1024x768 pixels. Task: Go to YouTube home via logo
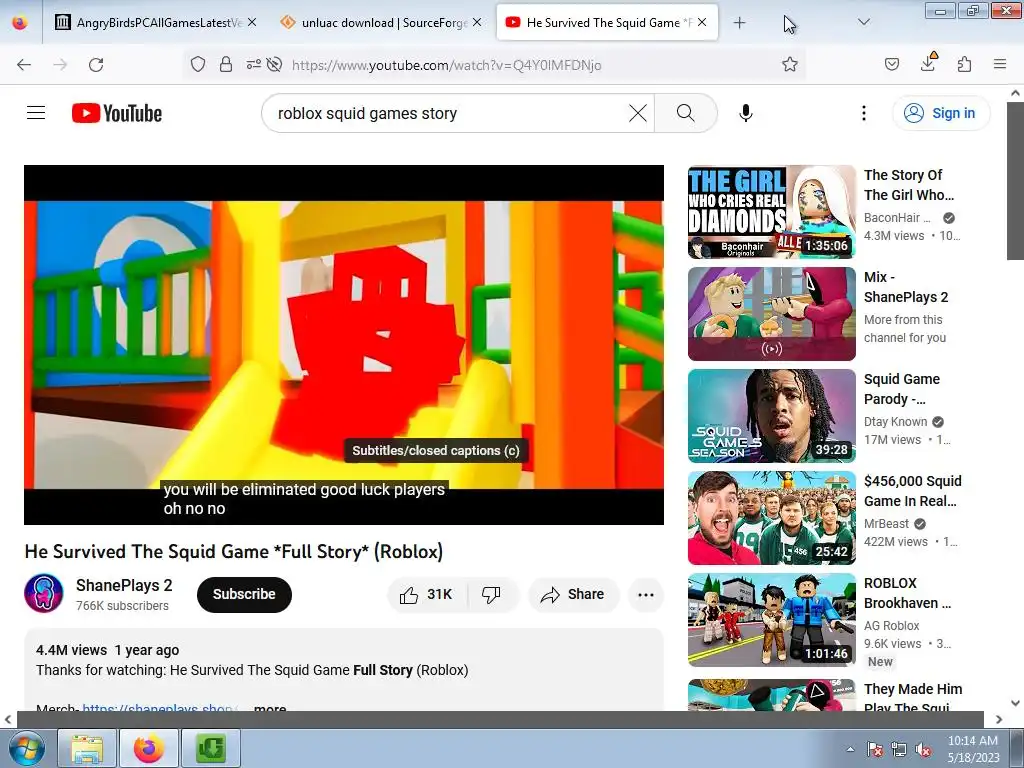117,113
